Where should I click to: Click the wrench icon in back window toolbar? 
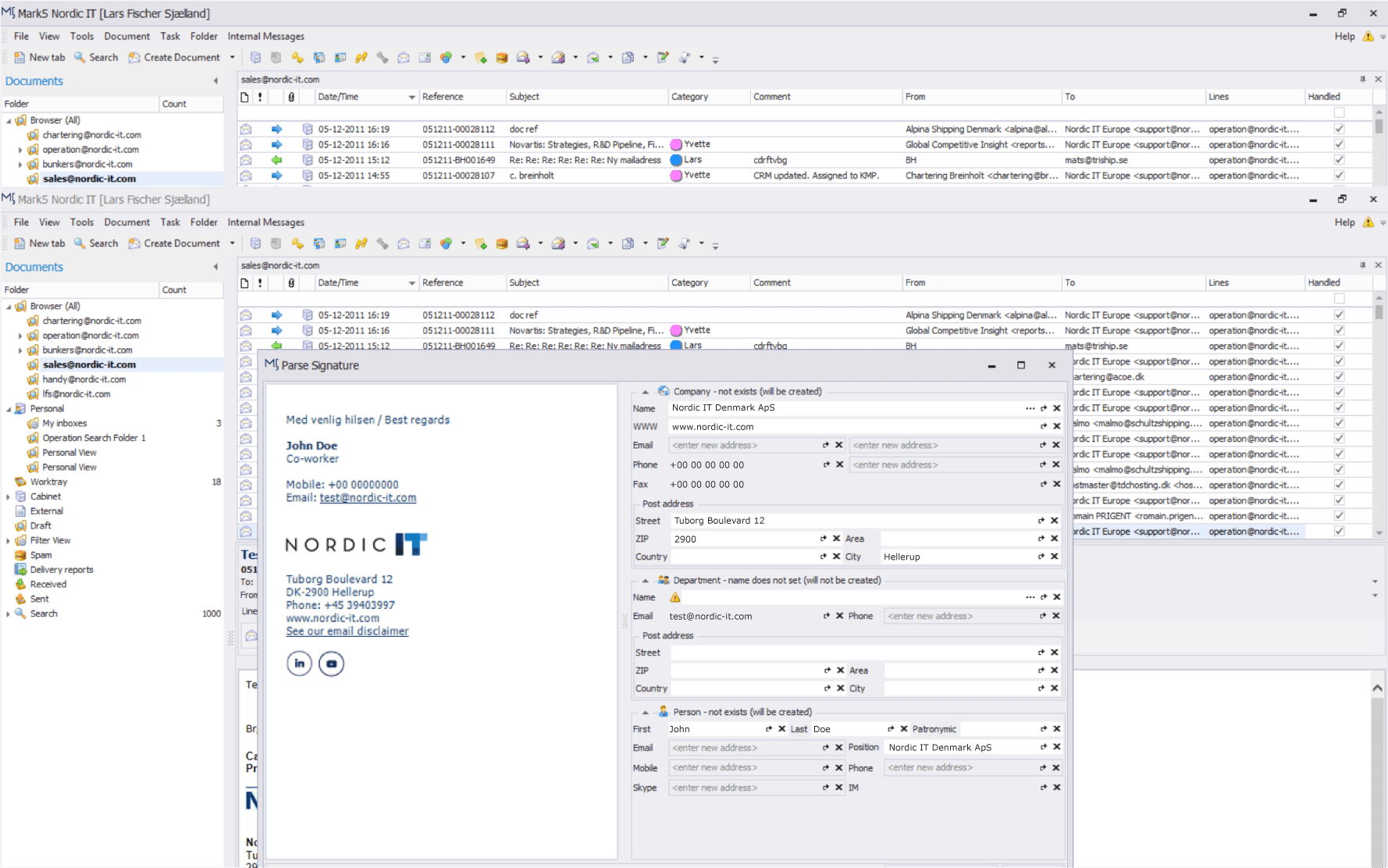(x=383, y=58)
